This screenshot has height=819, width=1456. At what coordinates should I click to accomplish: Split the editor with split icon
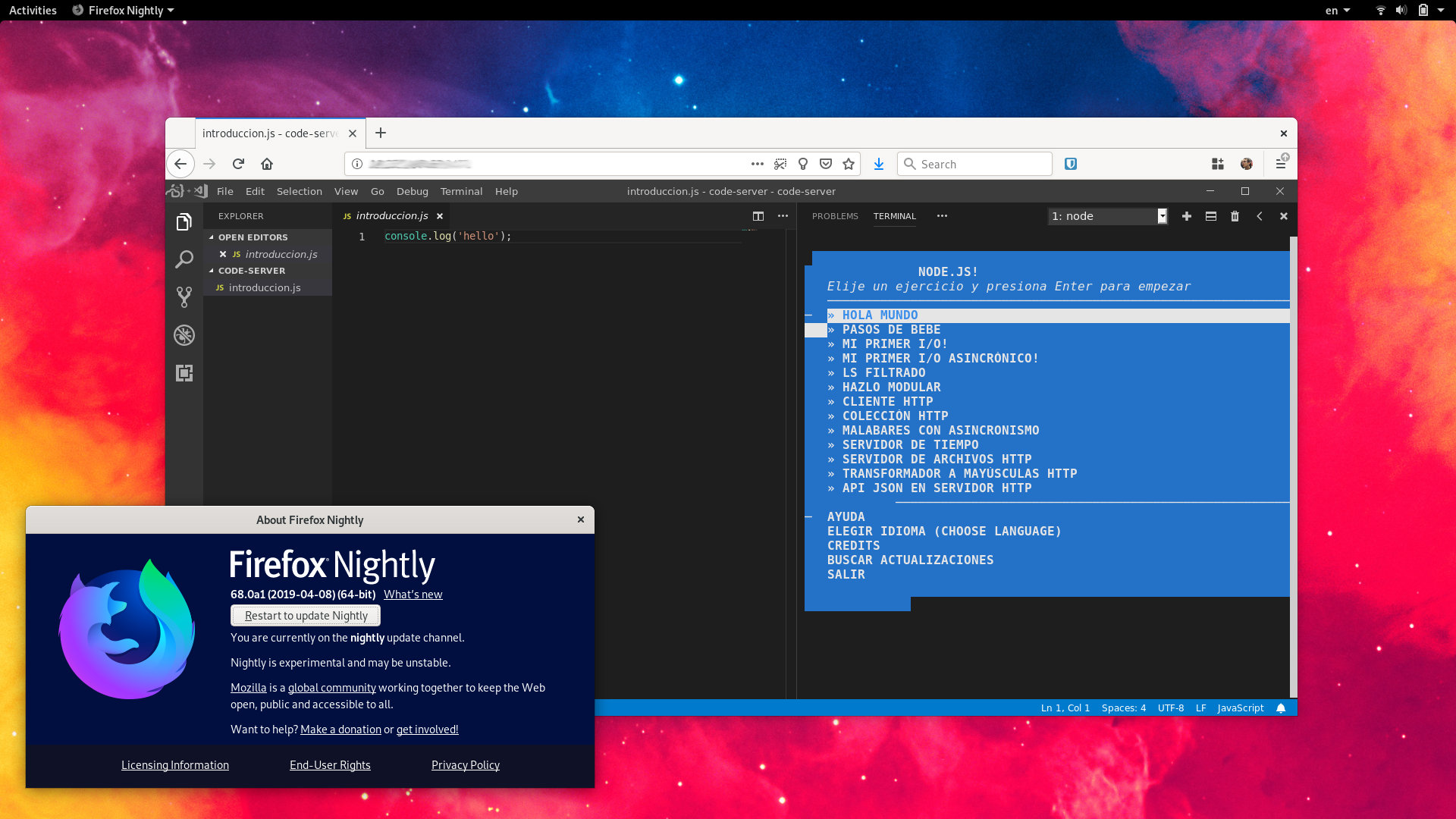pos(758,216)
